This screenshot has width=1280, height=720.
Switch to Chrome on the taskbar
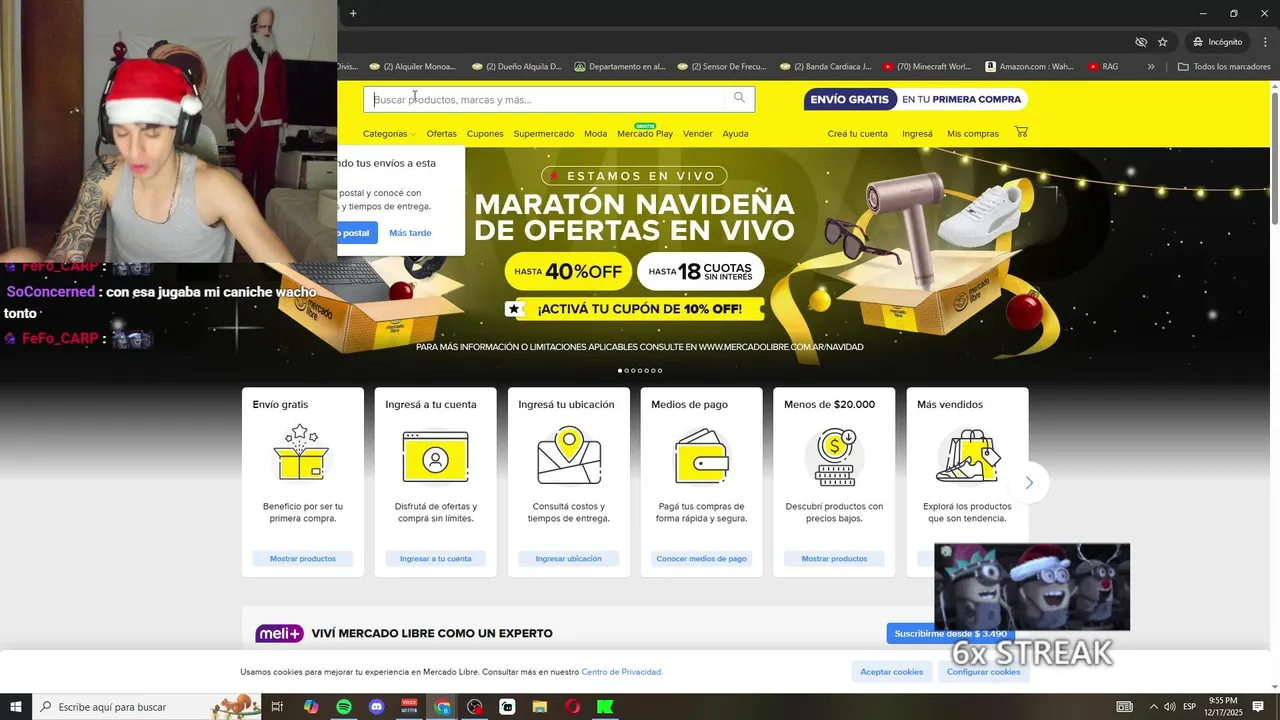pyautogui.click(x=442, y=707)
